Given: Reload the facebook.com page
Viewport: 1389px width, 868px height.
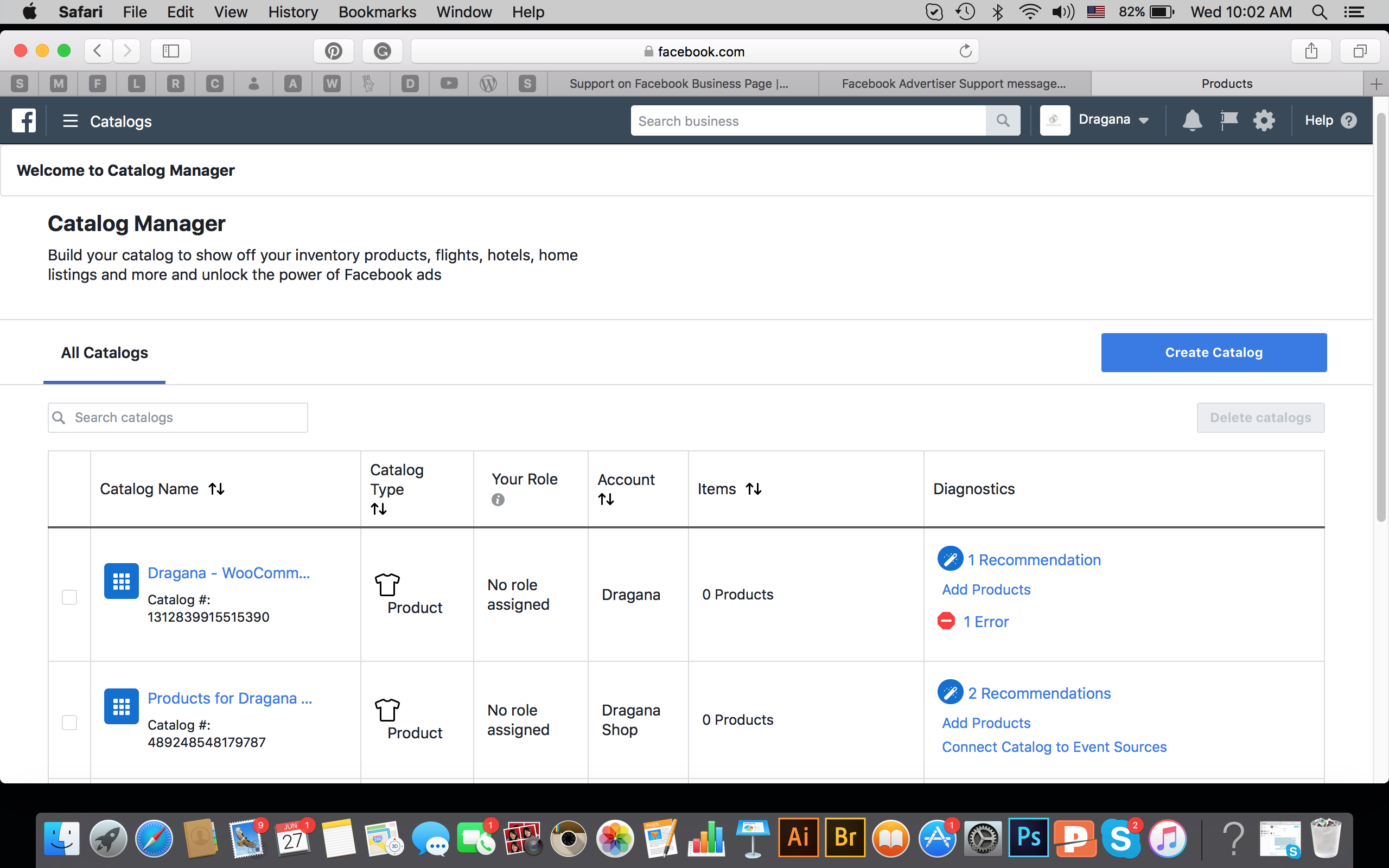Looking at the screenshot, I should pos(965,51).
